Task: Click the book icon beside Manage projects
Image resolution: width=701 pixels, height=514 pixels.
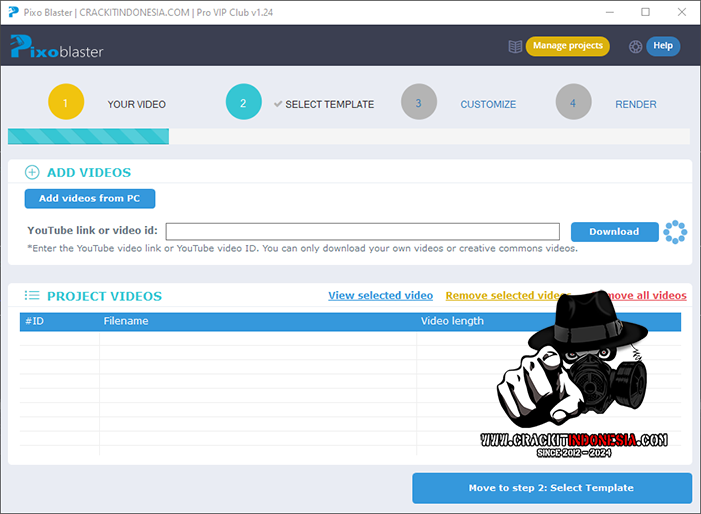Action: click(x=515, y=46)
